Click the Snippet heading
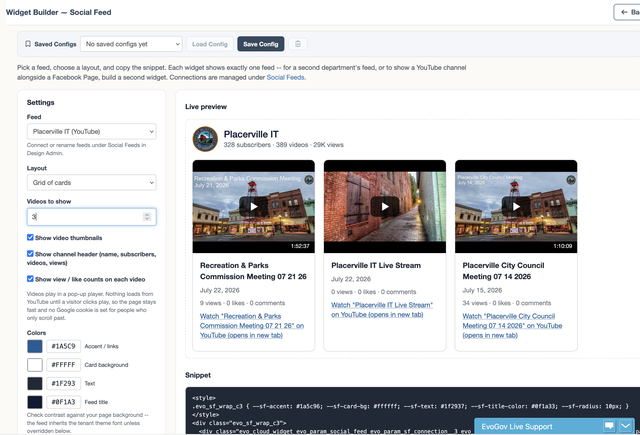 pos(198,375)
